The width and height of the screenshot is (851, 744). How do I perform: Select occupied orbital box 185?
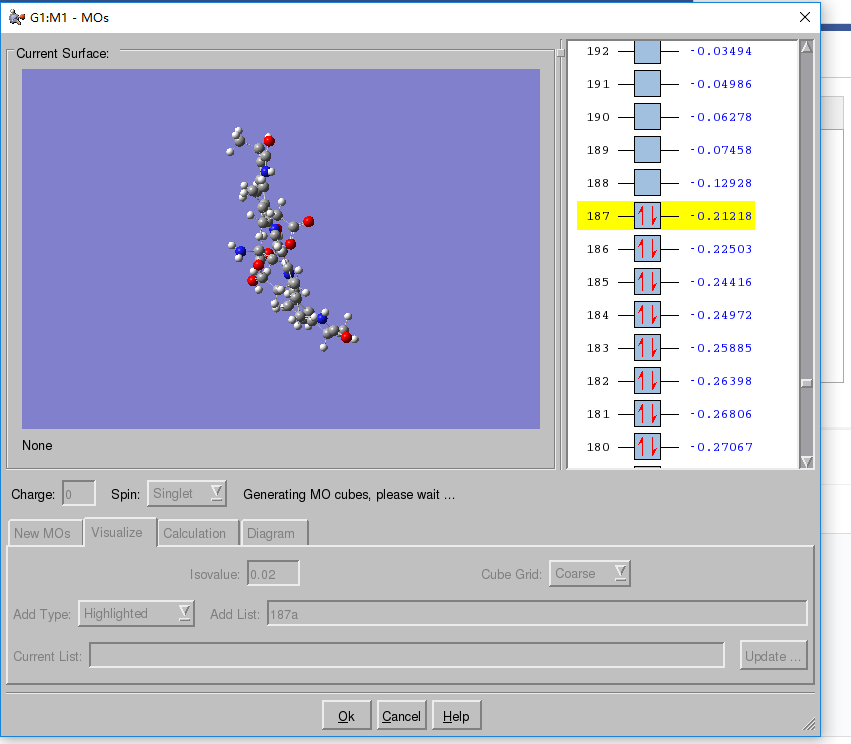[647, 282]
